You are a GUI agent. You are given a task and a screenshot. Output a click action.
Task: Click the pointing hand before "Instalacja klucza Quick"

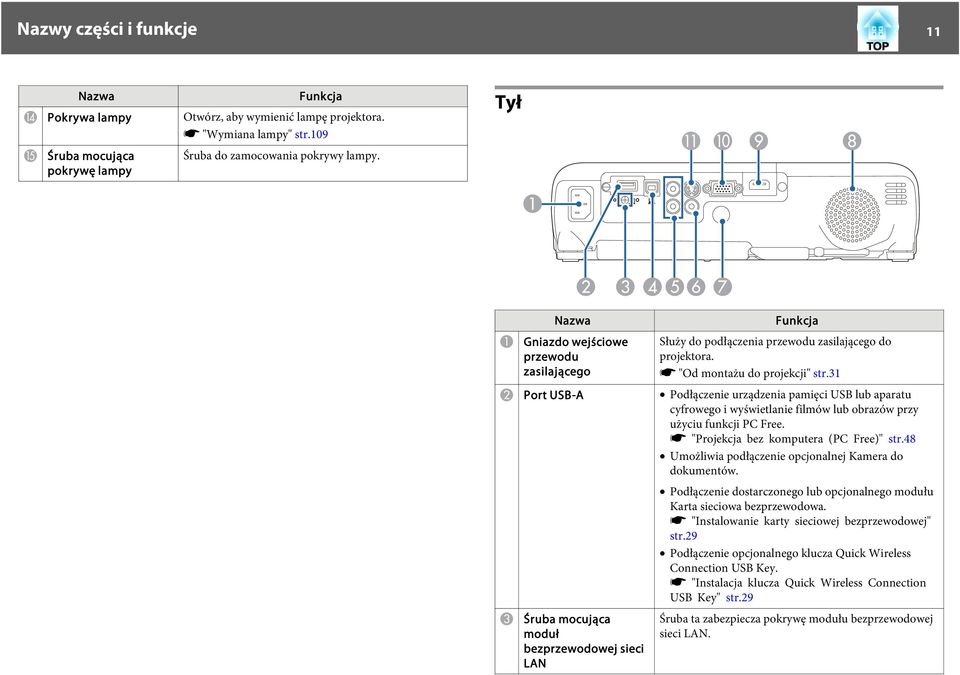(x=678, y=583)
